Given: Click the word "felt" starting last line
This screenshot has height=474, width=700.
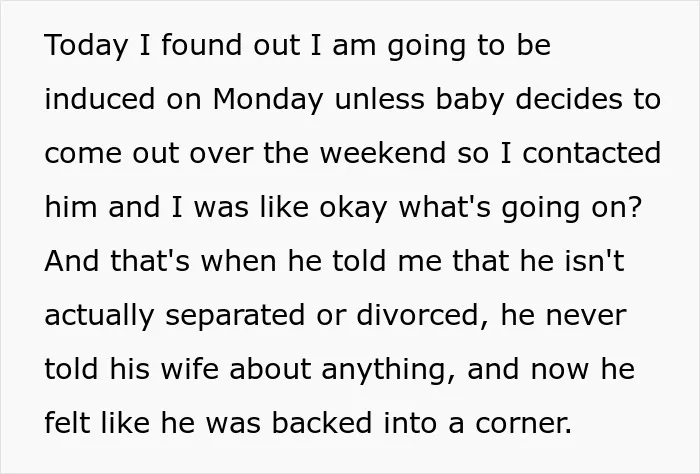Looking at the screenshot, I should point(67,422).
